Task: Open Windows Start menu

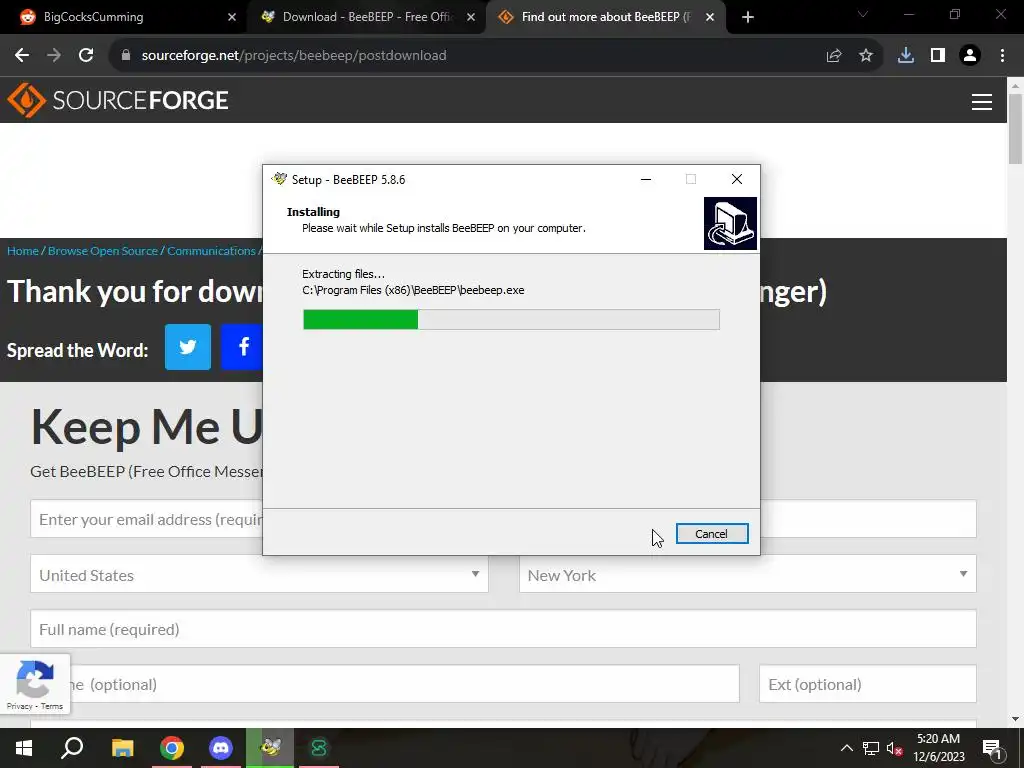Action: [x=24, y=748]
